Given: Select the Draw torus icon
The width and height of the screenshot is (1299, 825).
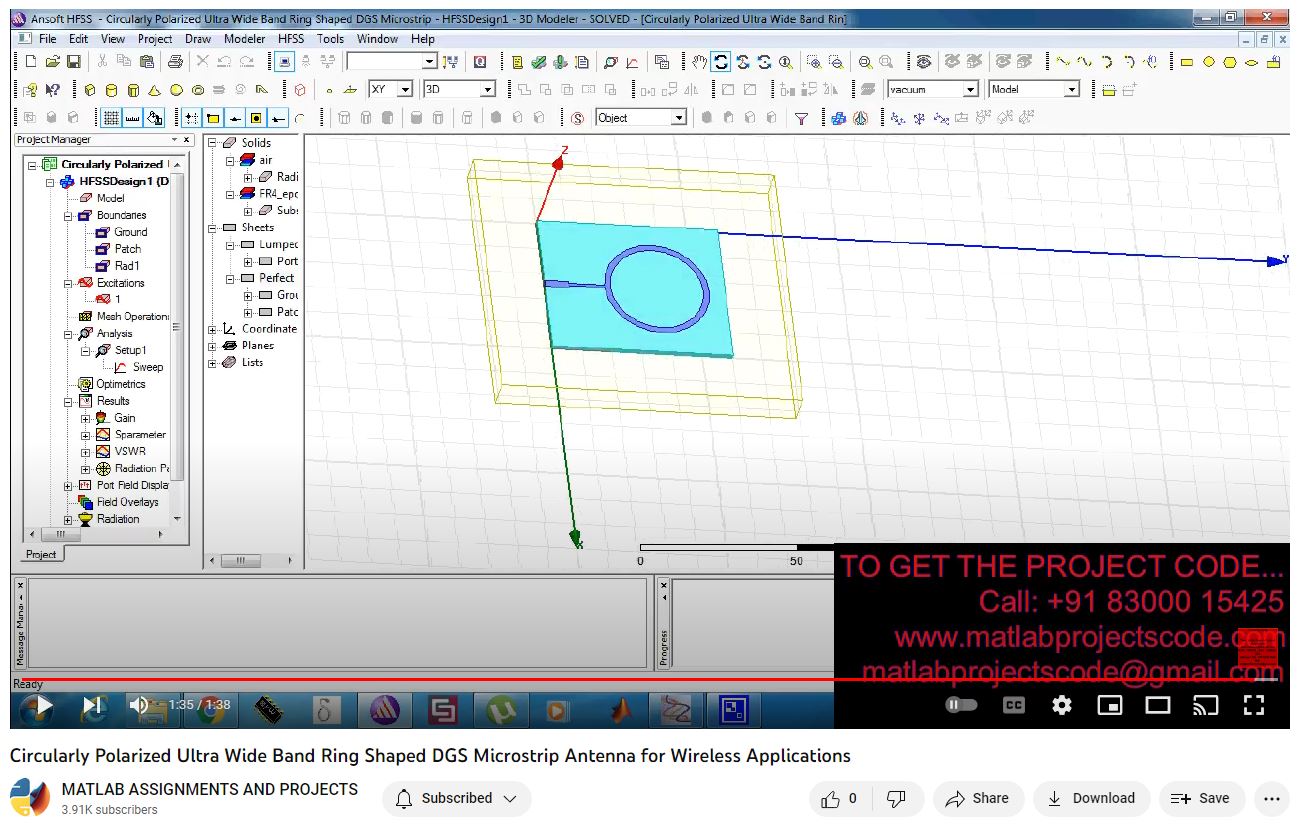Looking at the screenshot, I should click(x=197, y=90).
